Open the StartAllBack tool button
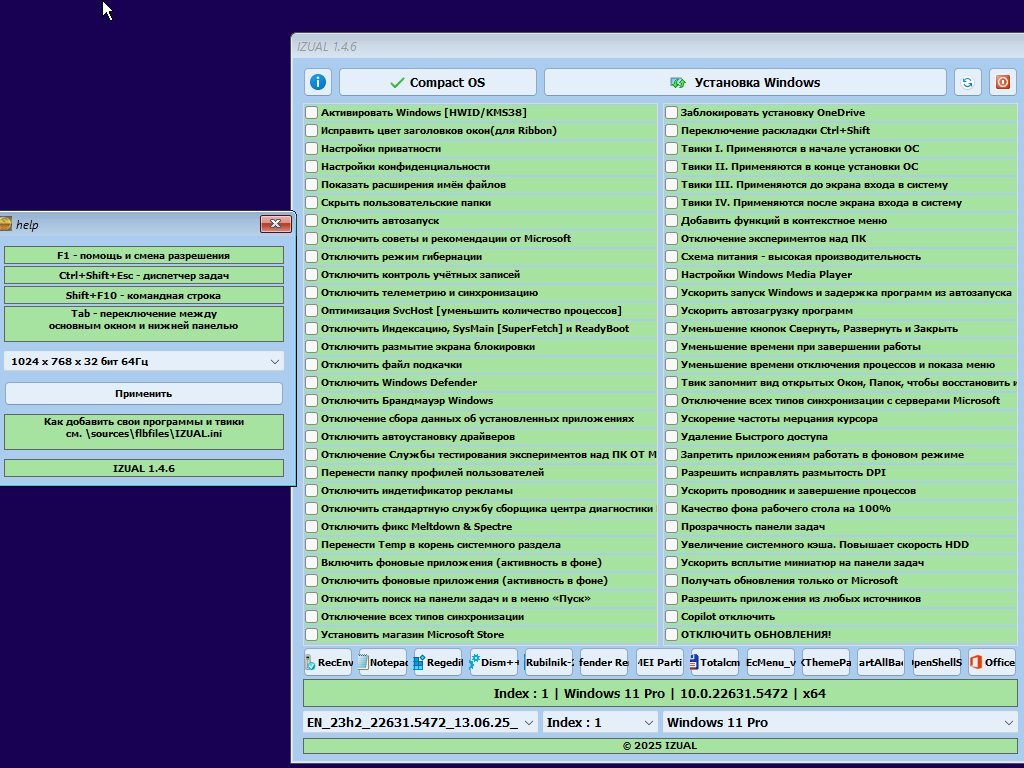This screenshot has width=1024, height=768. click(881, 662)
